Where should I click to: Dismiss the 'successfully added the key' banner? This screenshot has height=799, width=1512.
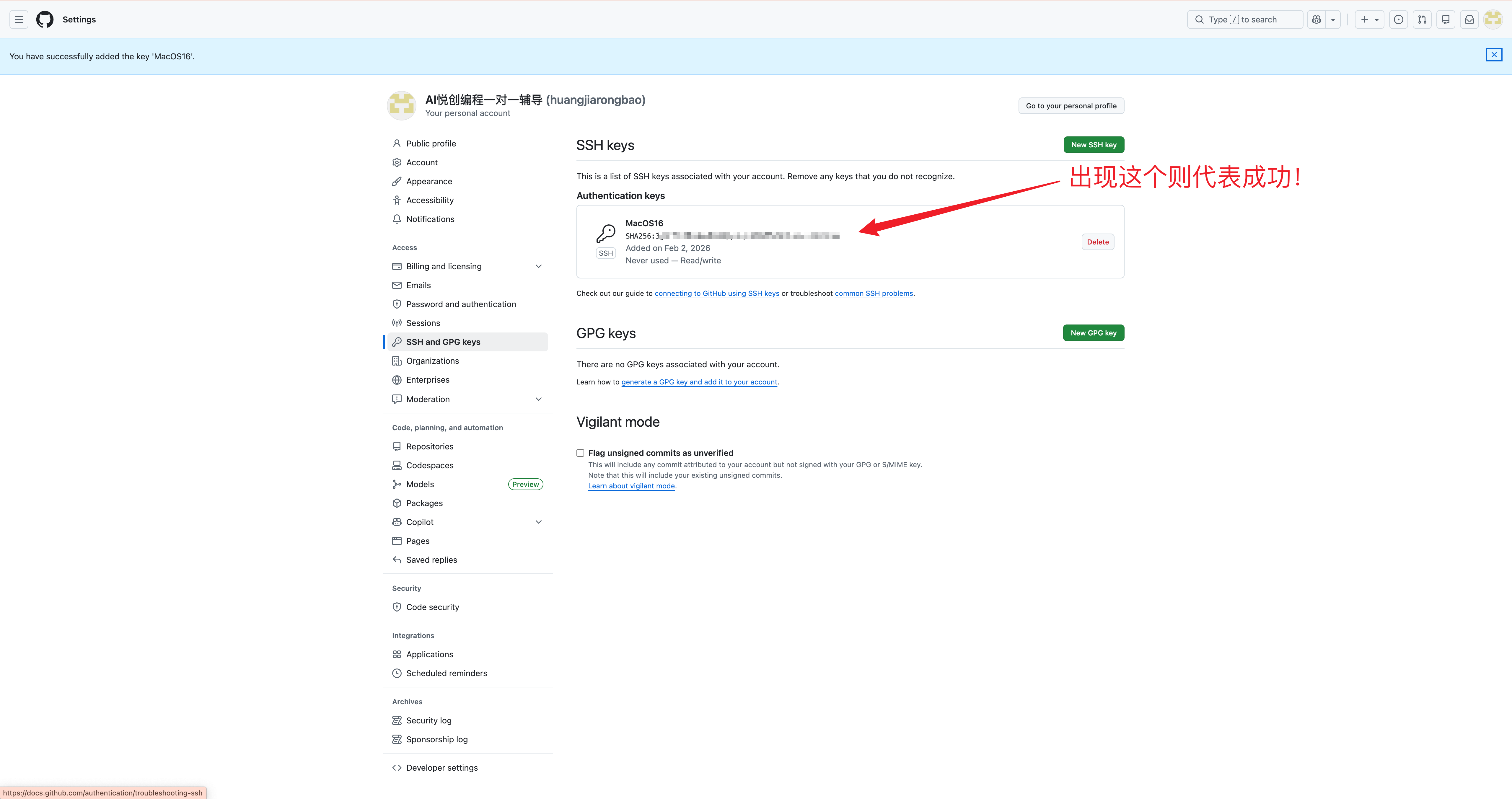(x=1494, y=55)
